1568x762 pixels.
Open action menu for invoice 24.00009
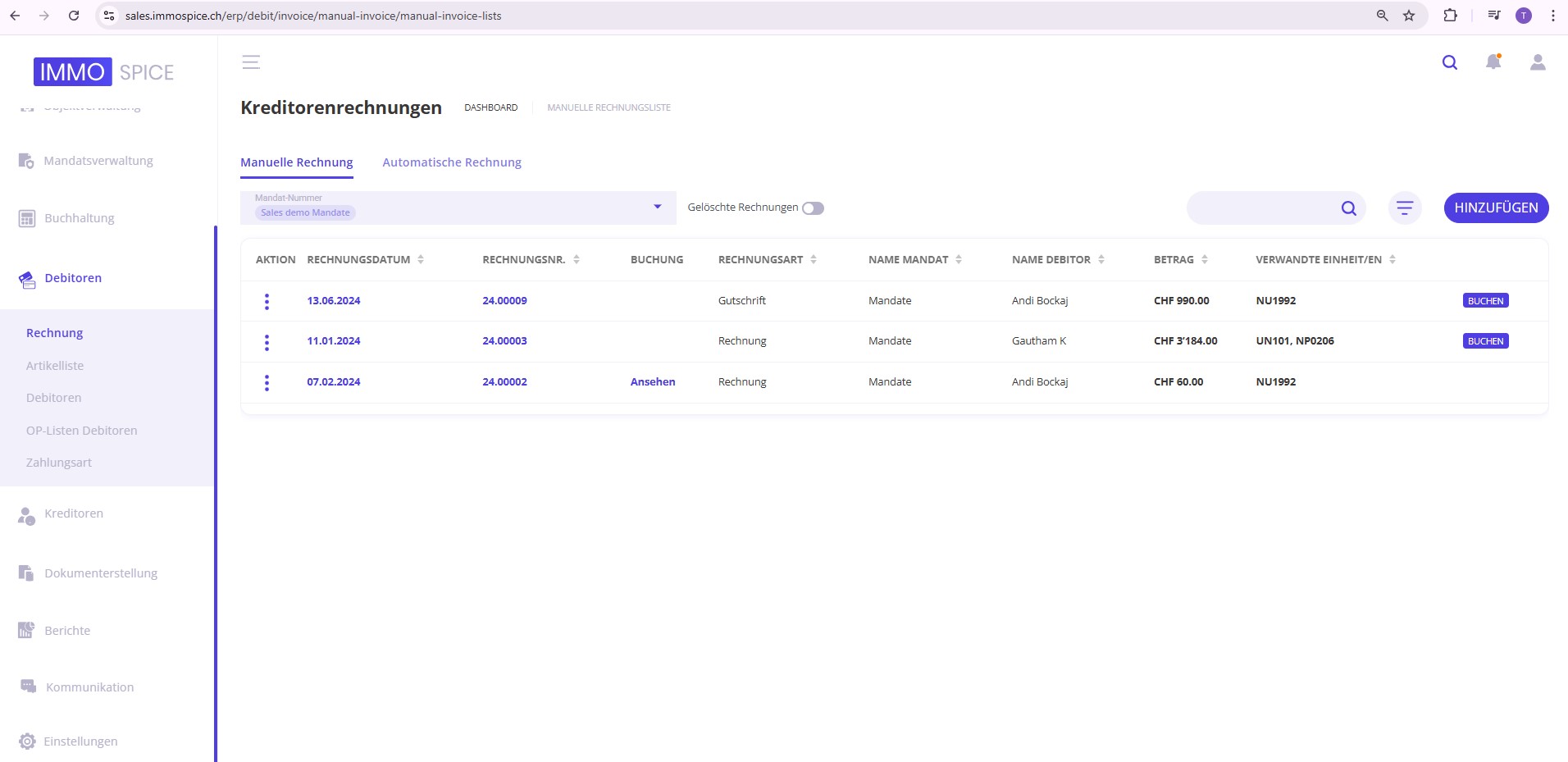[x=267, y=302]
